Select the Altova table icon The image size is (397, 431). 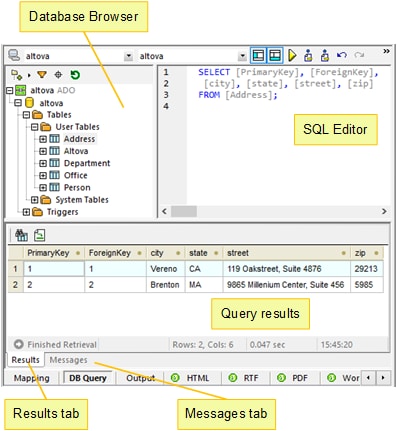[x=54, y=151]
